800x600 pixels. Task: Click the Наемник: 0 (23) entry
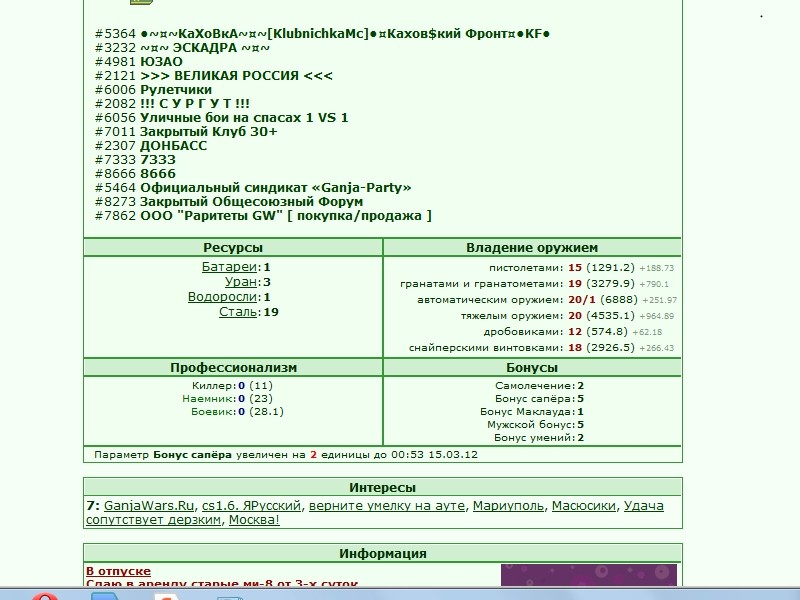228,398
